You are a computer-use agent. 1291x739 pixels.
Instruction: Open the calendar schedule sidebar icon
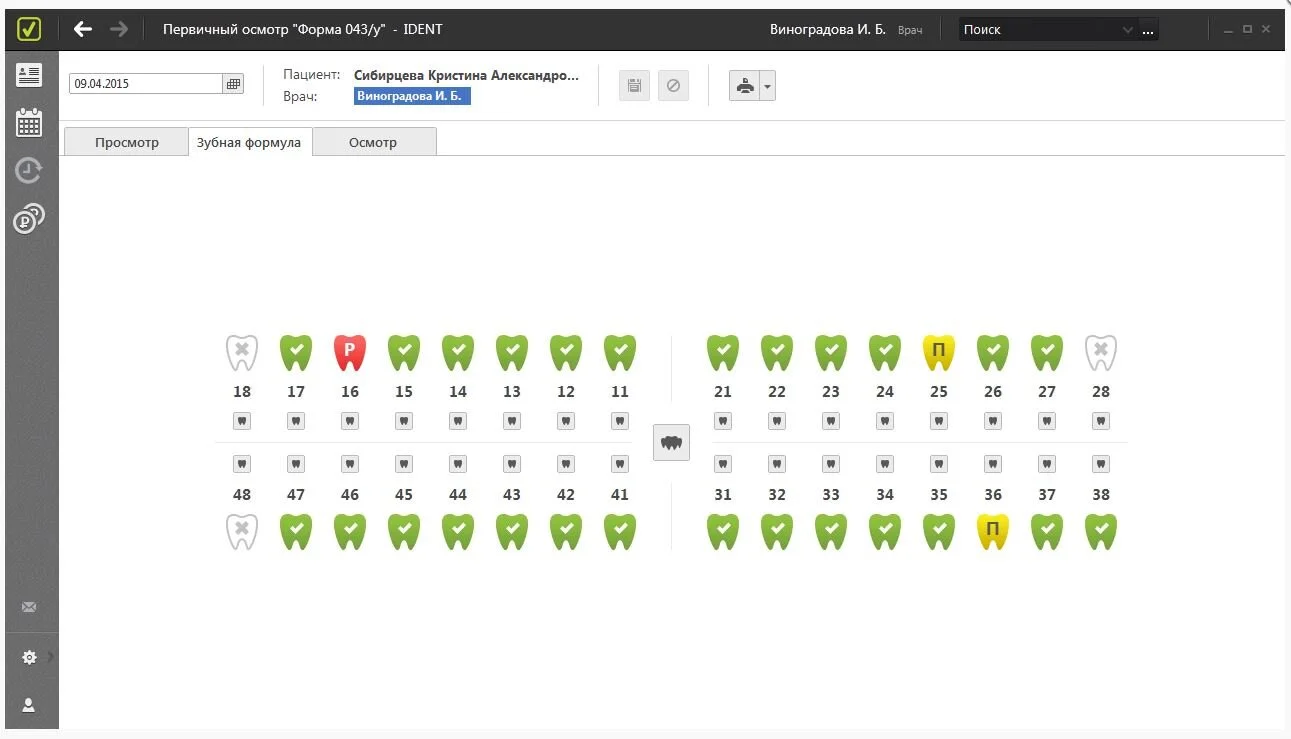[29, 122]
